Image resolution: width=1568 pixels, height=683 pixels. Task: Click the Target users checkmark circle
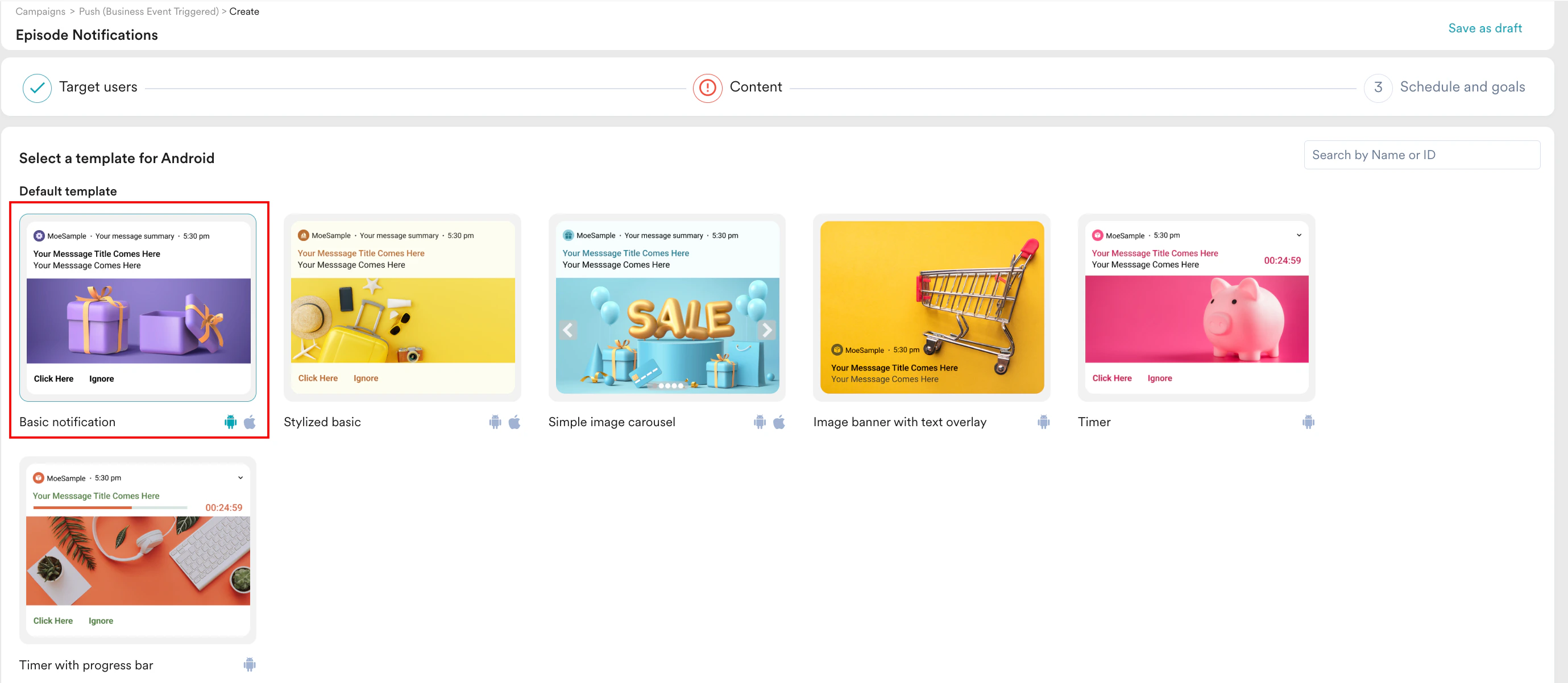[x=37, y=88]
